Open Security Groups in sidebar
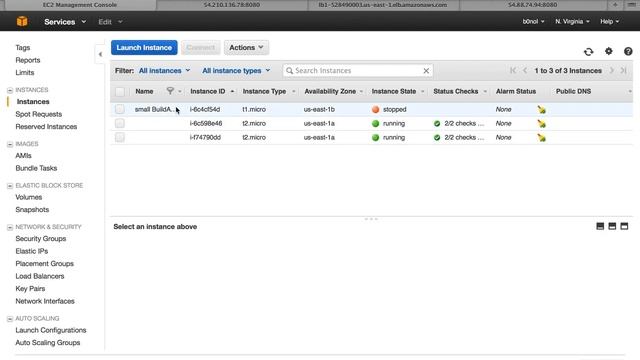 pyautogui.click(x=40, y=239)
